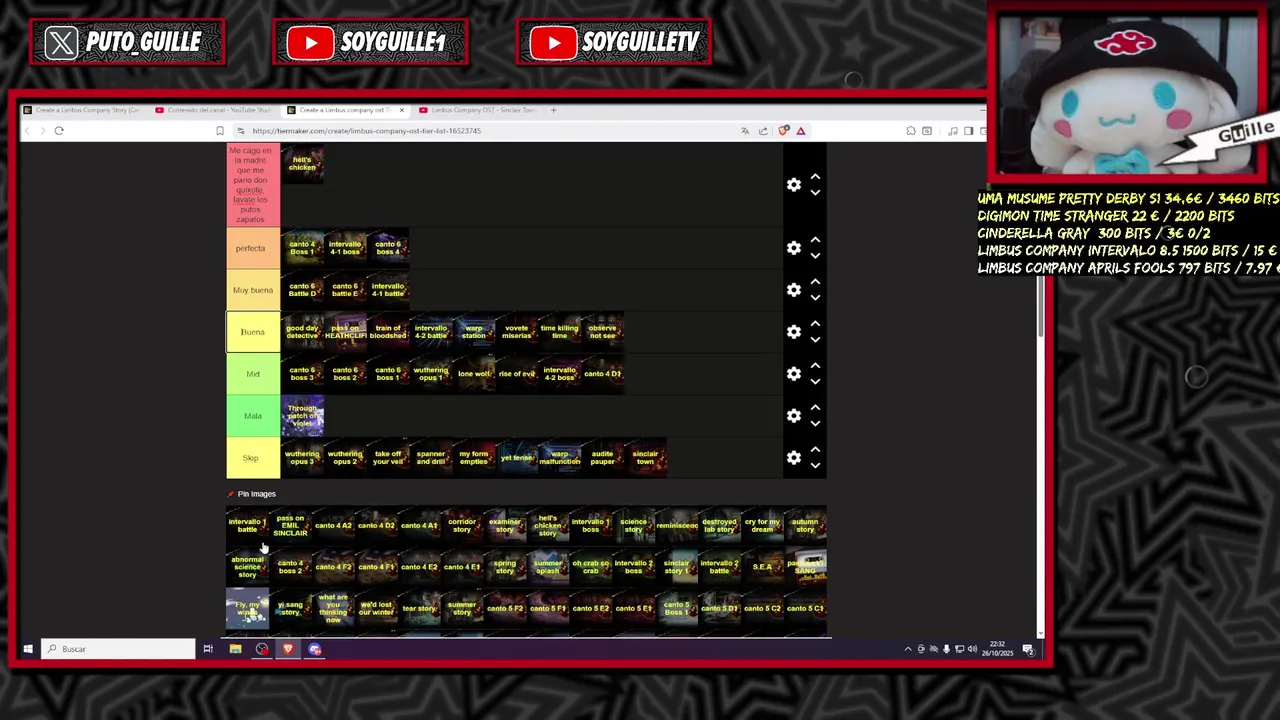The width and height of the screenshot is (1280, 720).
Task: Select the Buena tier label
Action: (x=253, y=332)
